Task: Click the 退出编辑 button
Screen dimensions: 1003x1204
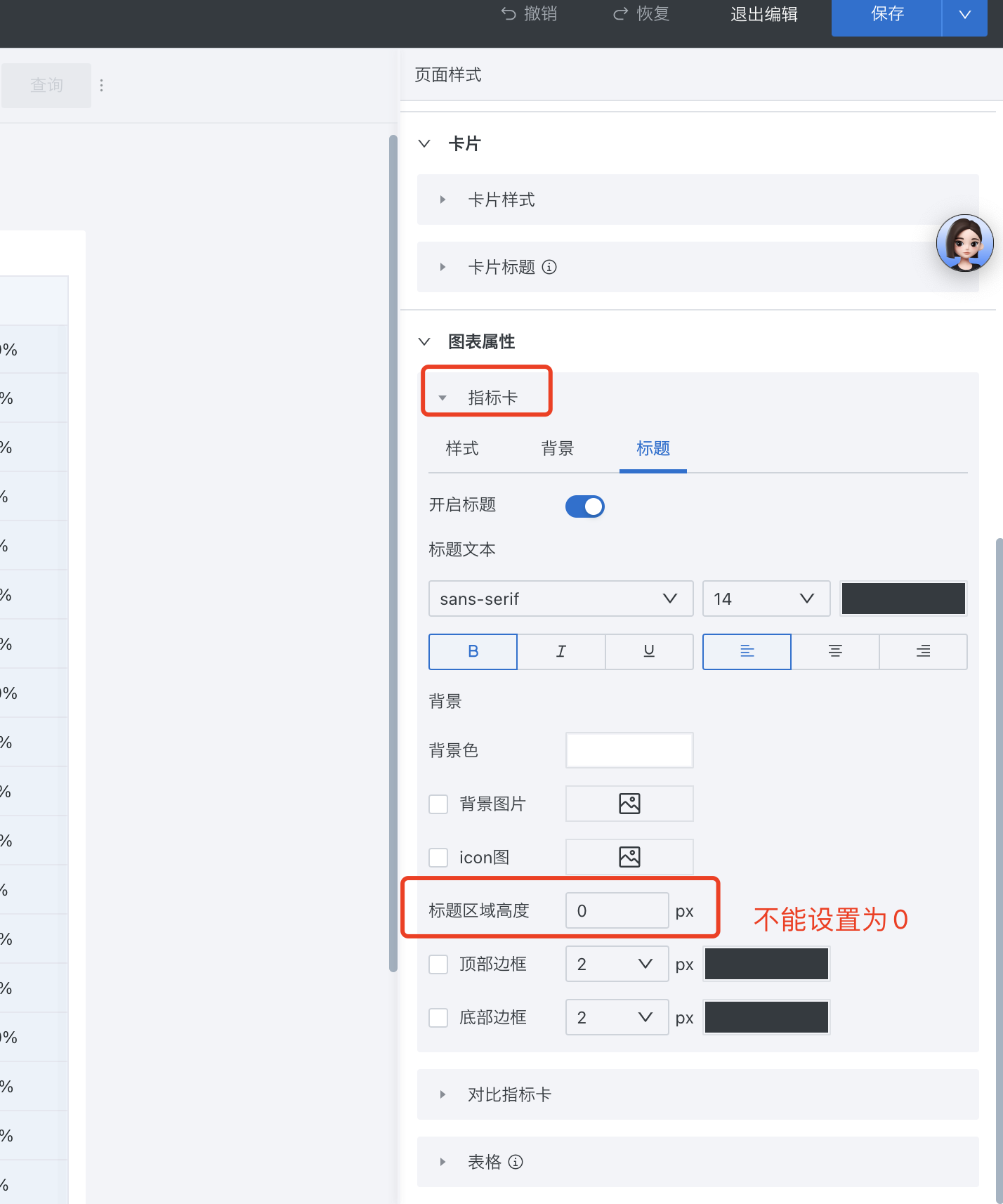Action: (x=763, y=15)
